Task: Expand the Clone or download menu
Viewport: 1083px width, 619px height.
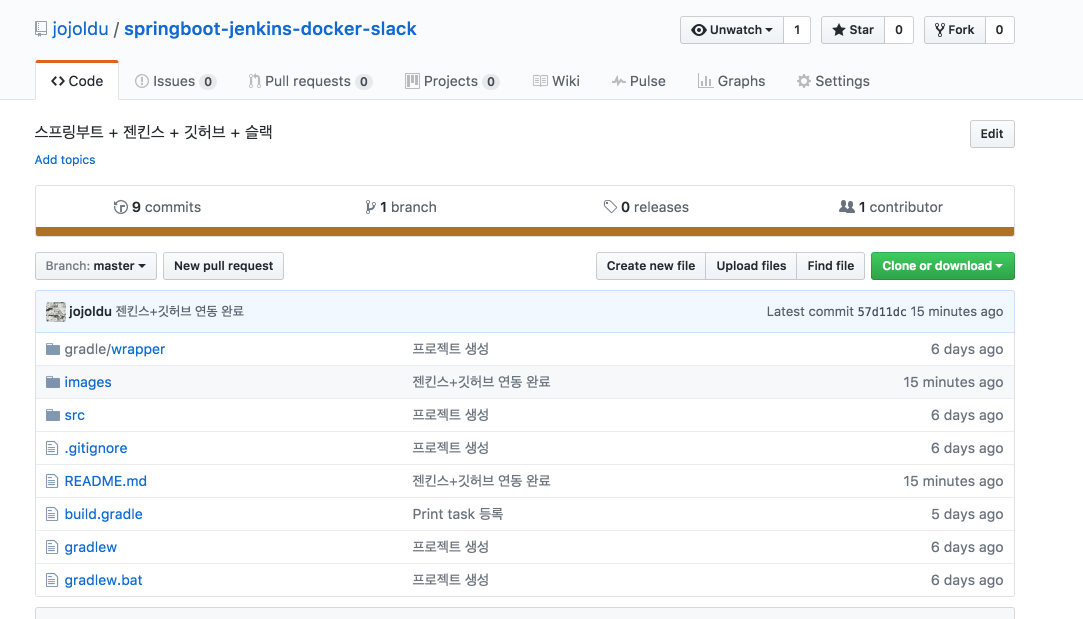Action: [943, 266]
